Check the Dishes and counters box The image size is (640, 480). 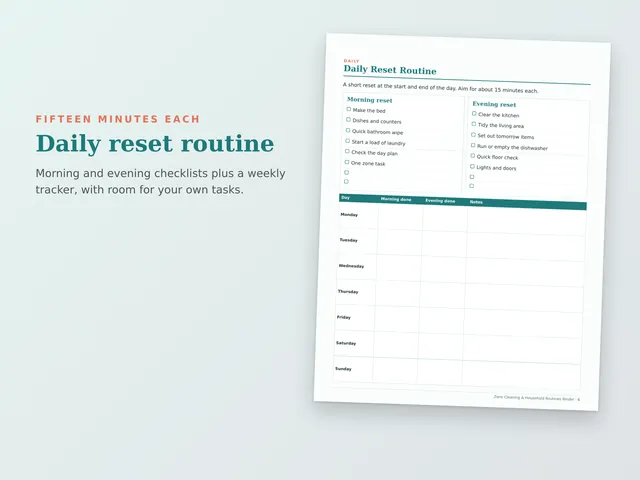pos(348,120)
